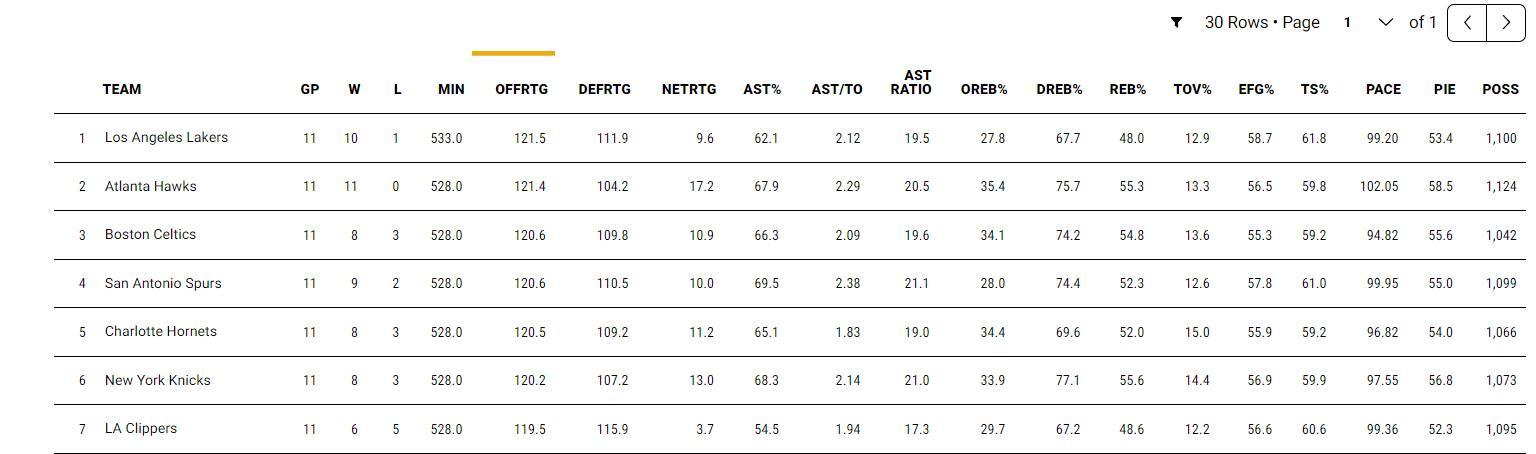Open the page number dropdown

point(1367,22)
